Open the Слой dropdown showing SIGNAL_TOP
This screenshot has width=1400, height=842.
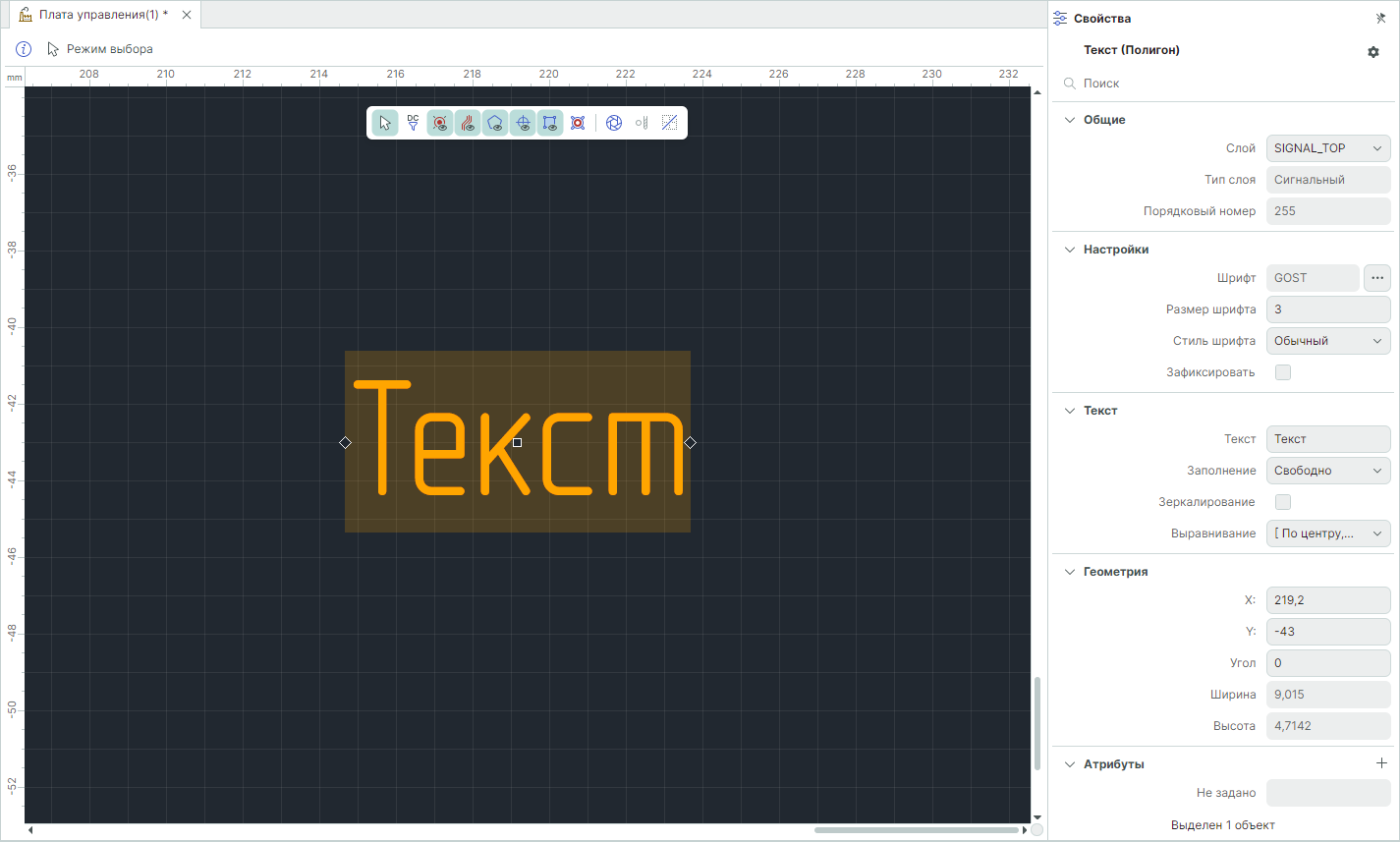[1327, 148]
